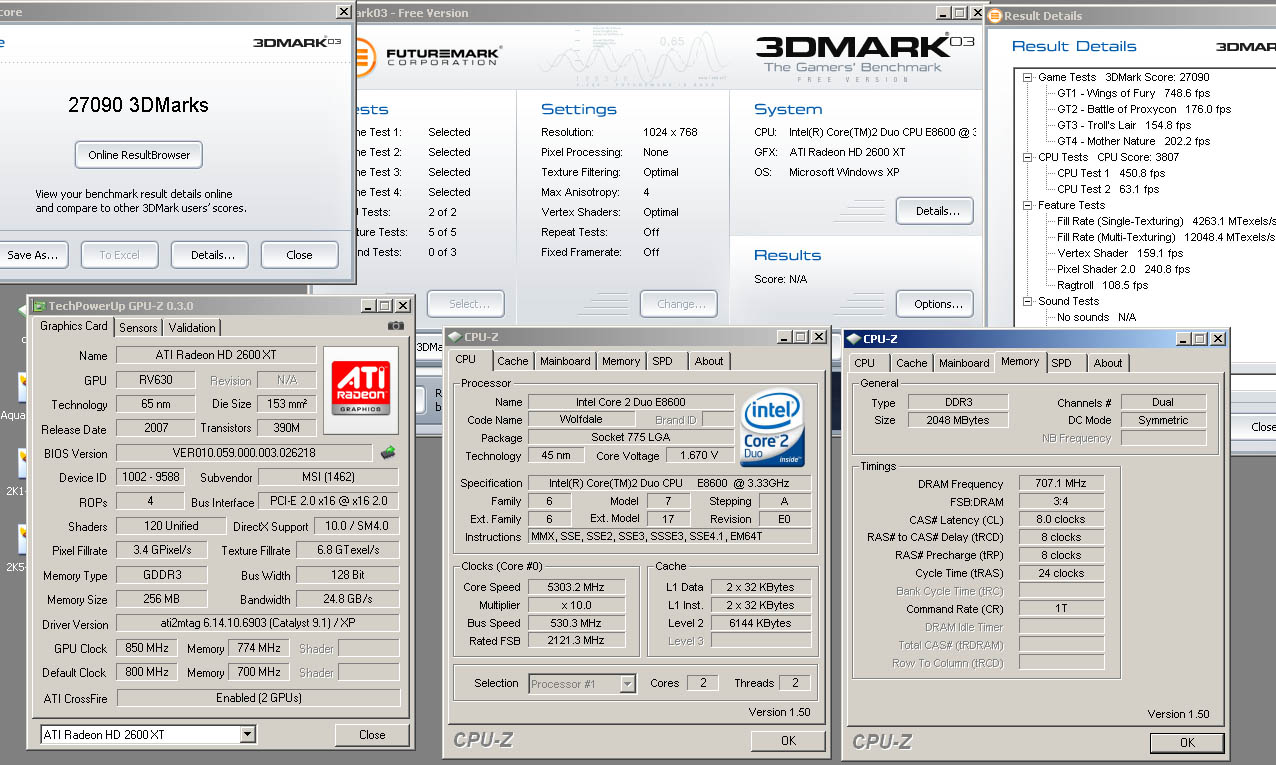Open the Processor #1 selection dropdown
The width and height of the screenshot is (1276, 765).
point(628,684)
